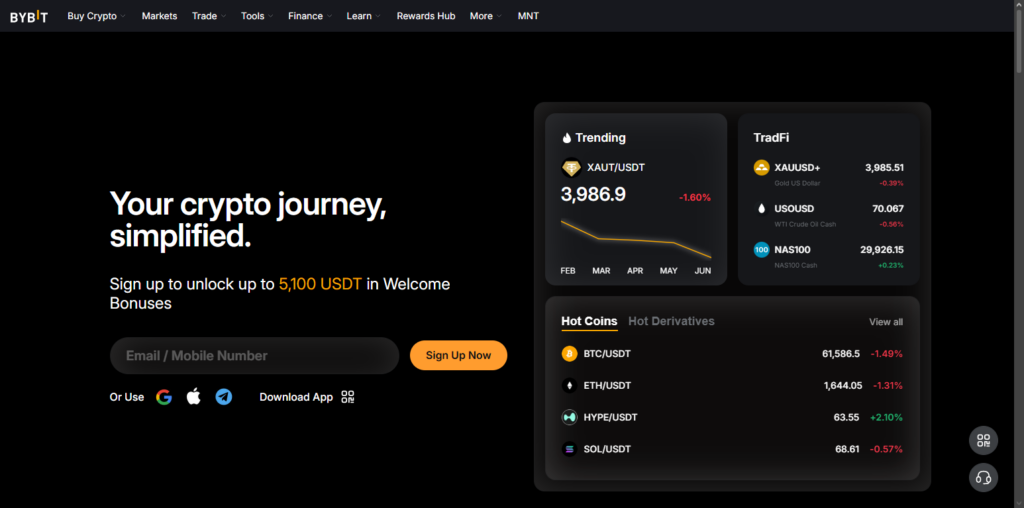Image resolution: width=1024 pixels, height=508 pixels.
Task: Click the XAUT/USDT coin icon
Action: [x=571, y=168]
